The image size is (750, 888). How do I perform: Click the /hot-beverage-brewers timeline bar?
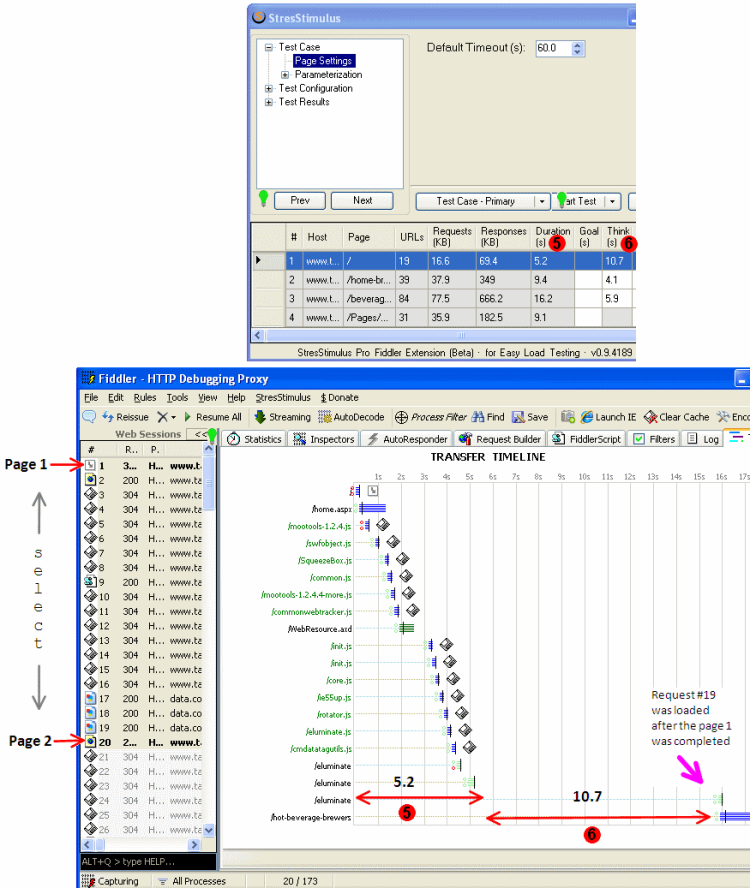click(736, 817)
